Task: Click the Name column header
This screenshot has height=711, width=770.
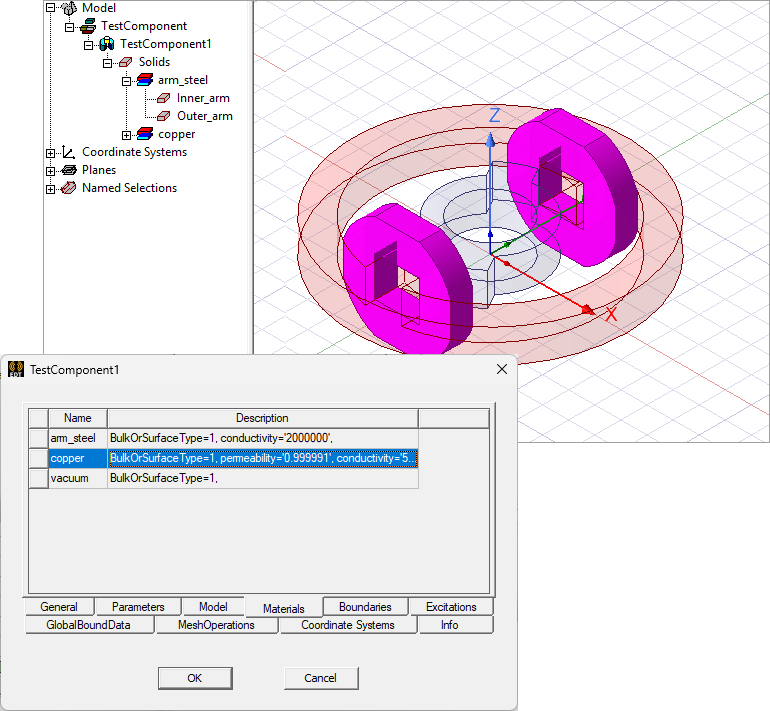Action: click(x=78, y=418)
